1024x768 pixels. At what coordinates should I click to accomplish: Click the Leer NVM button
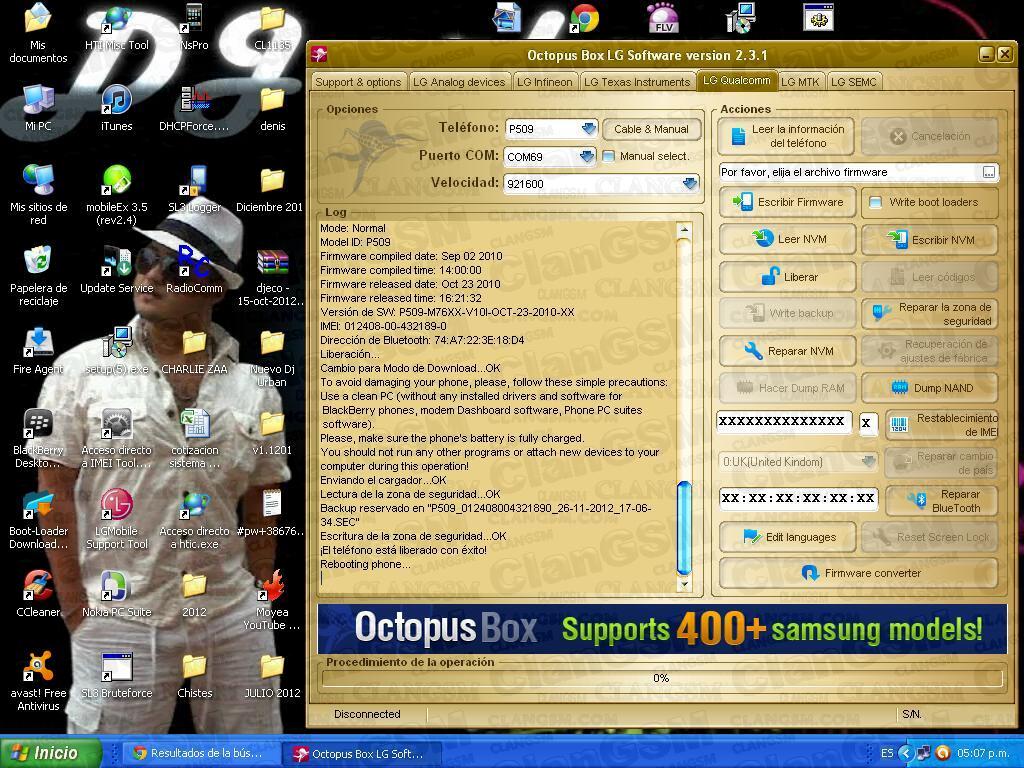787,239
